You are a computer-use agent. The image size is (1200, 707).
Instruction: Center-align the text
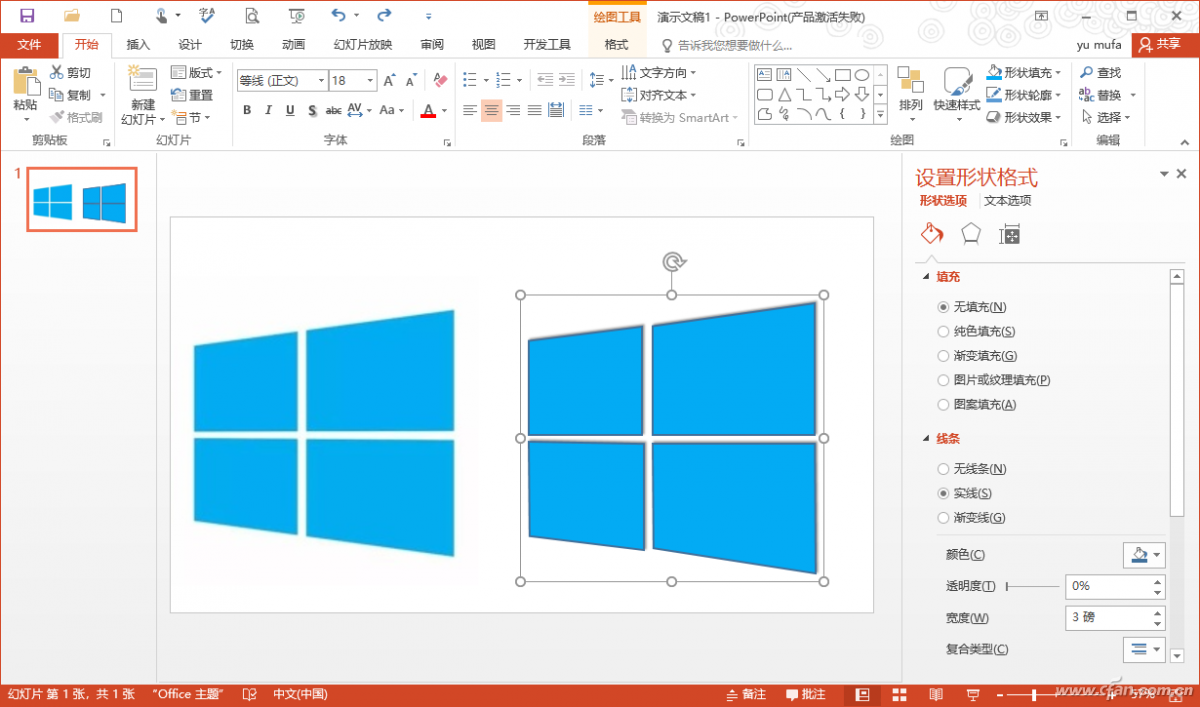[491, 111]
